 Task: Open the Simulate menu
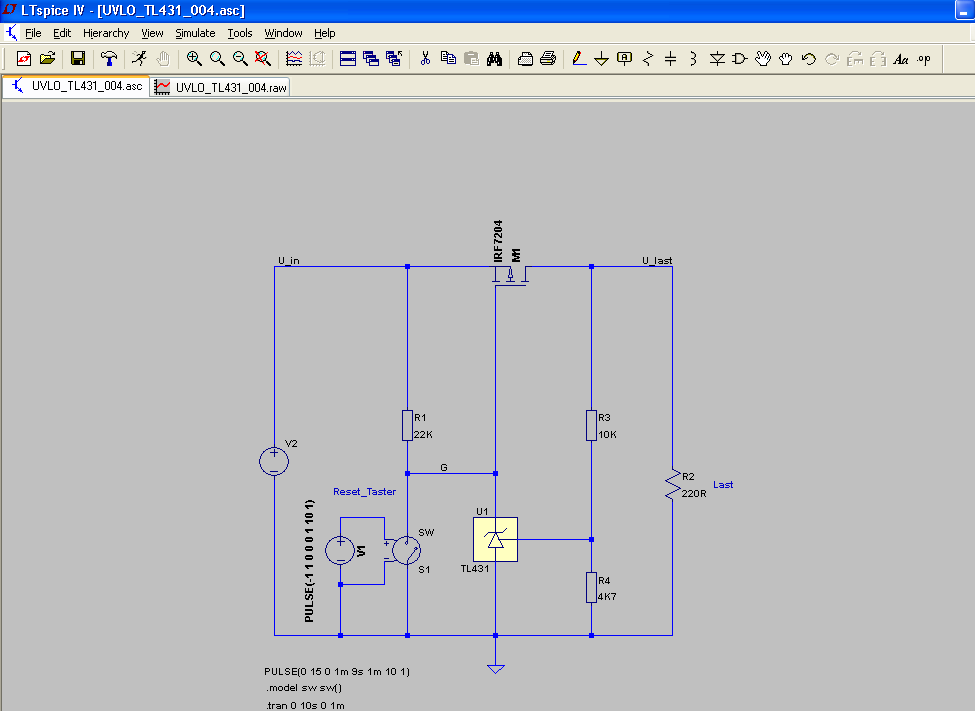pyautogui.click(x=195, y=33)
